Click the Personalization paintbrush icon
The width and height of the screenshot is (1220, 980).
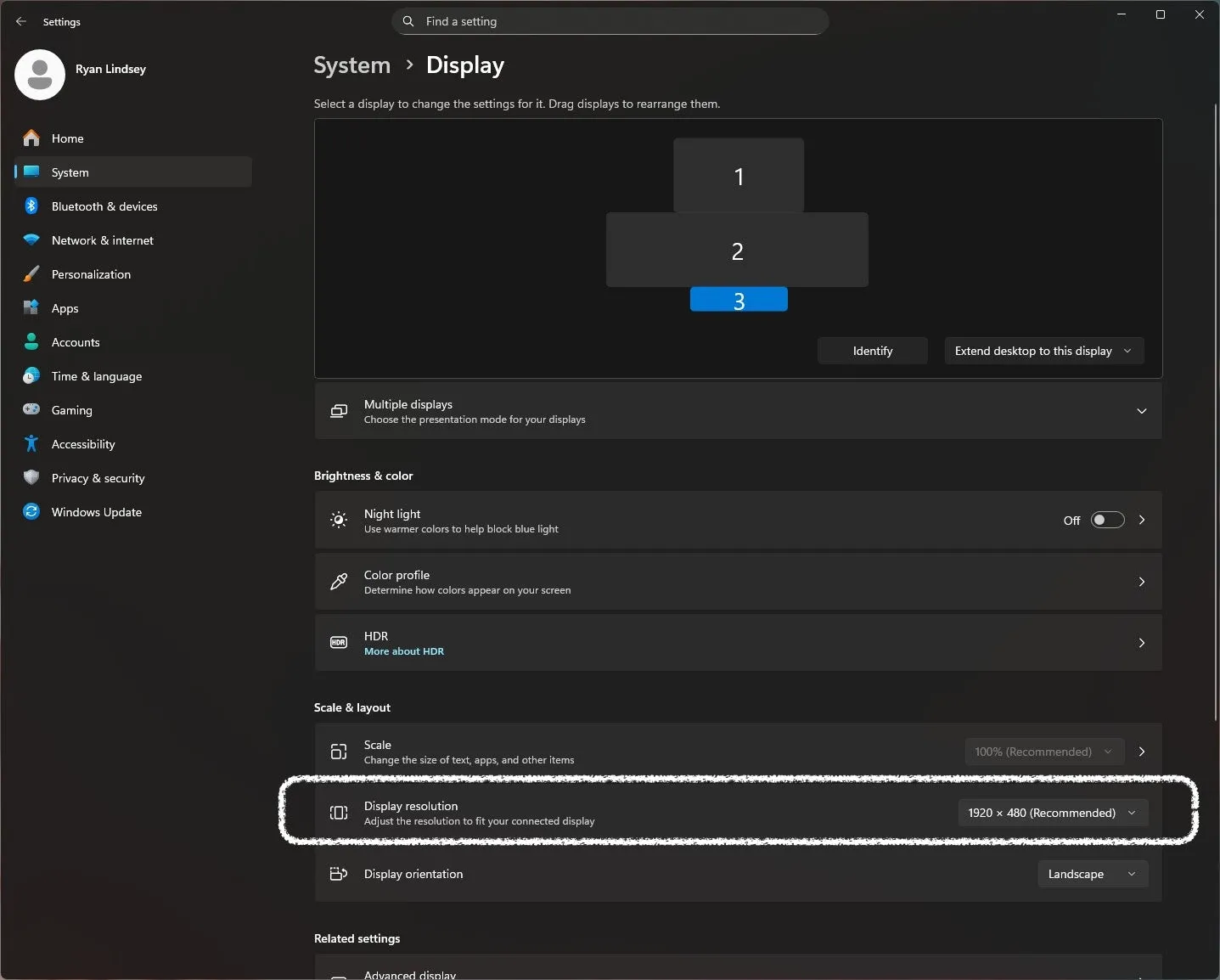click(31, 273)
